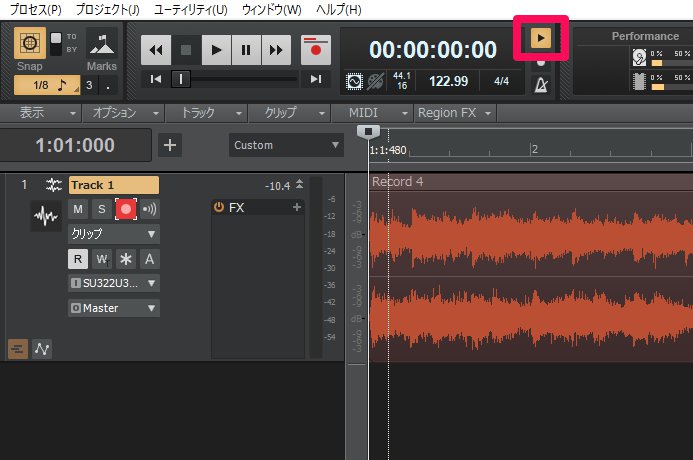Click the transport position slider handle

pos(181,79)
